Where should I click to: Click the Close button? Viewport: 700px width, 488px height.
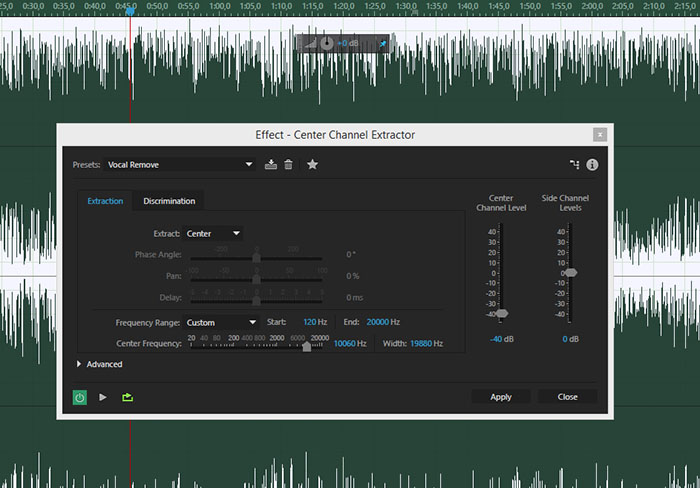coord(567,397)
